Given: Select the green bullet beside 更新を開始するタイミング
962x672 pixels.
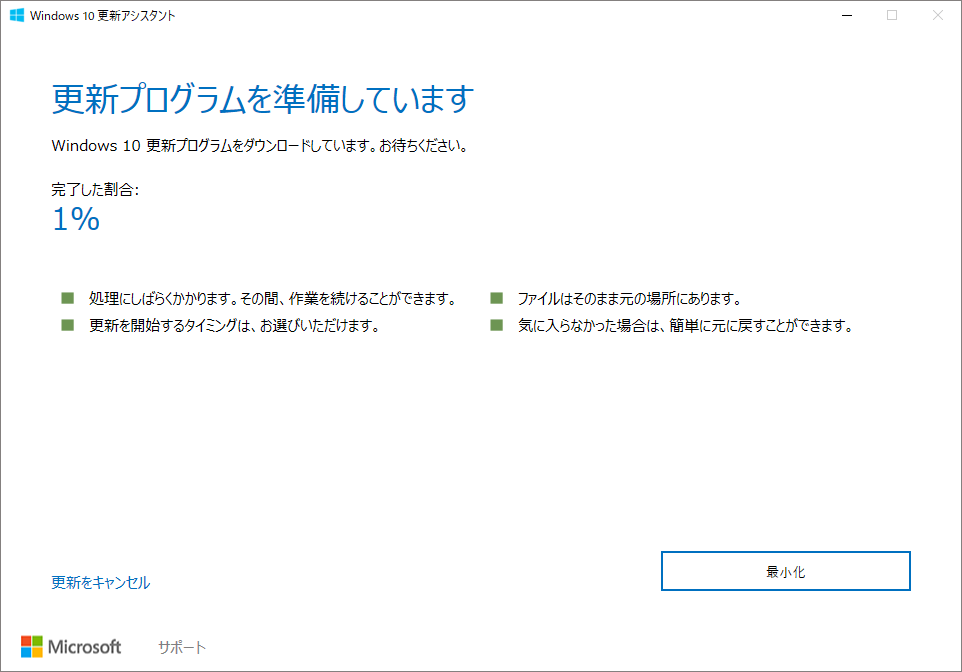Looking at the screenshot, I should (x=68, y=324).
